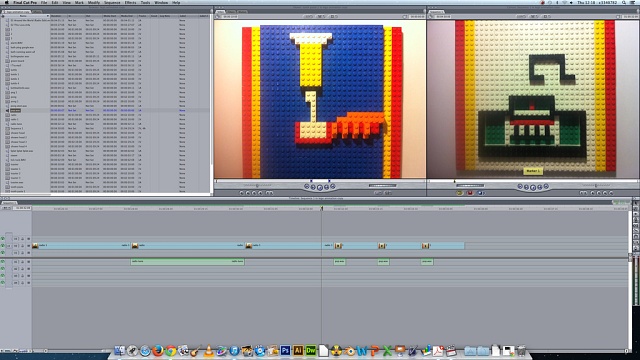Image resolution: width=640 pixels, height=360 pixels.
Task: Launch Dreamweaver from the Dock
Action: pyautogui.click(x=311, y=350)
